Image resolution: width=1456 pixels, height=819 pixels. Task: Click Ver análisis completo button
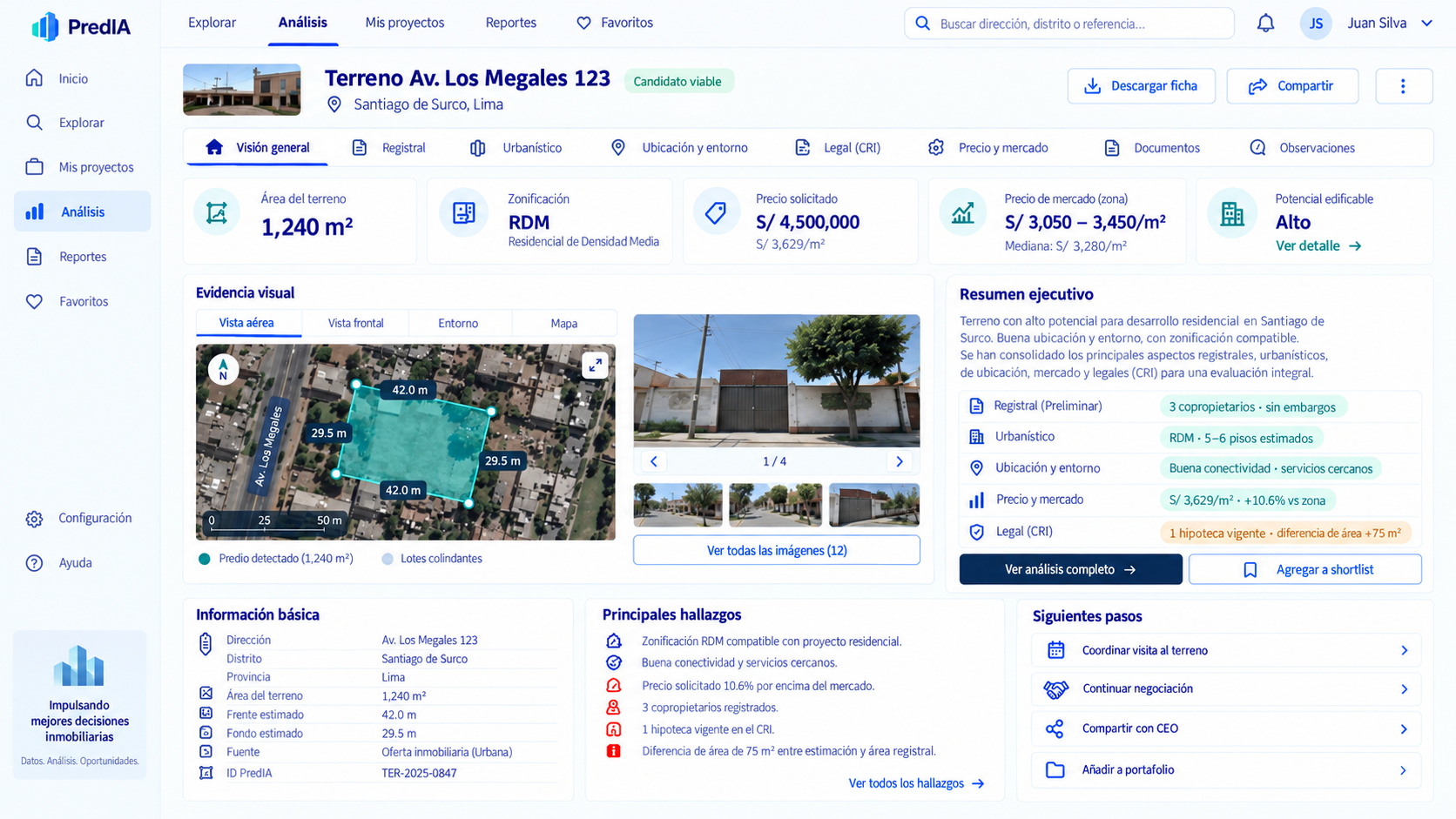click(x=1070, y=569)
